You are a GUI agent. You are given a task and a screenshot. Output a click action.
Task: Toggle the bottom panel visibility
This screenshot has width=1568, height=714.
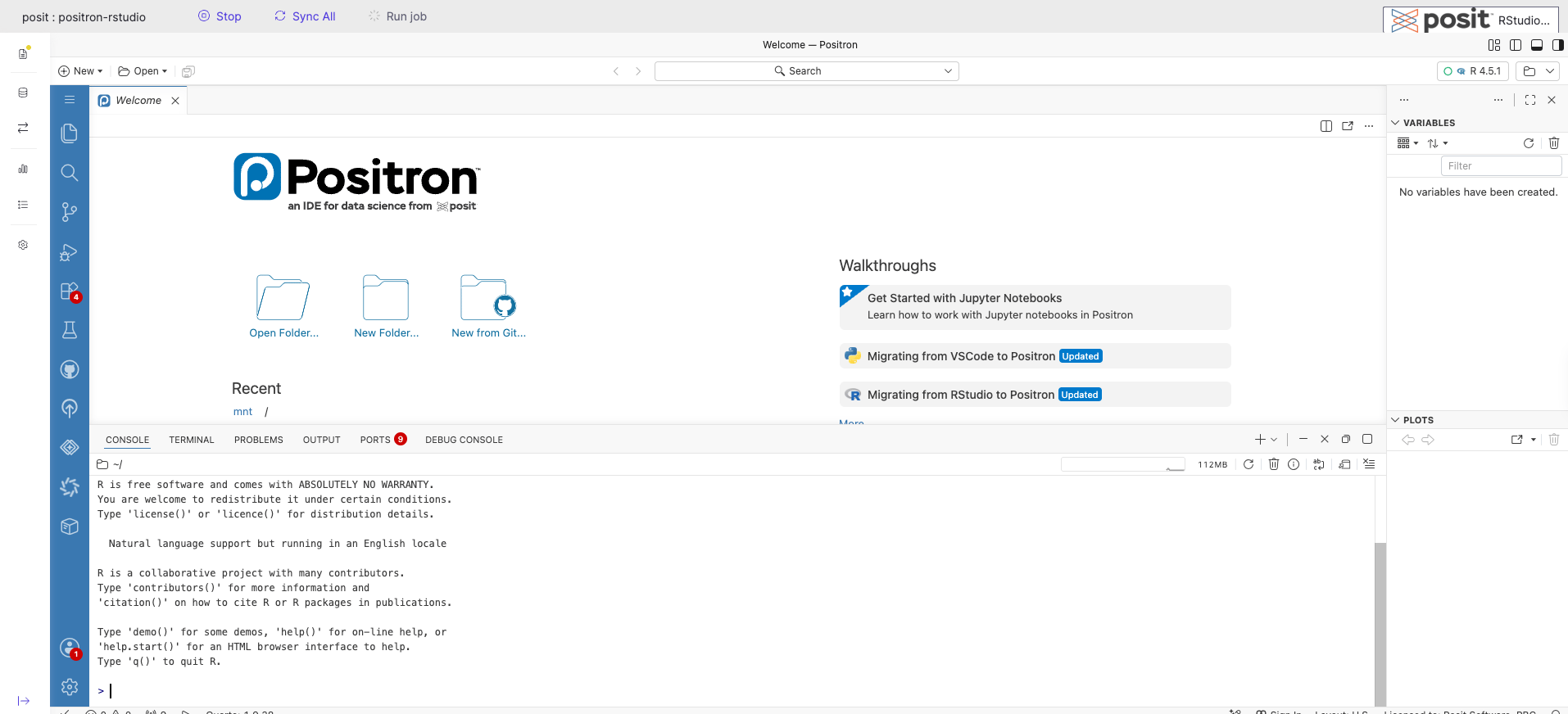tap(1537, 45)
